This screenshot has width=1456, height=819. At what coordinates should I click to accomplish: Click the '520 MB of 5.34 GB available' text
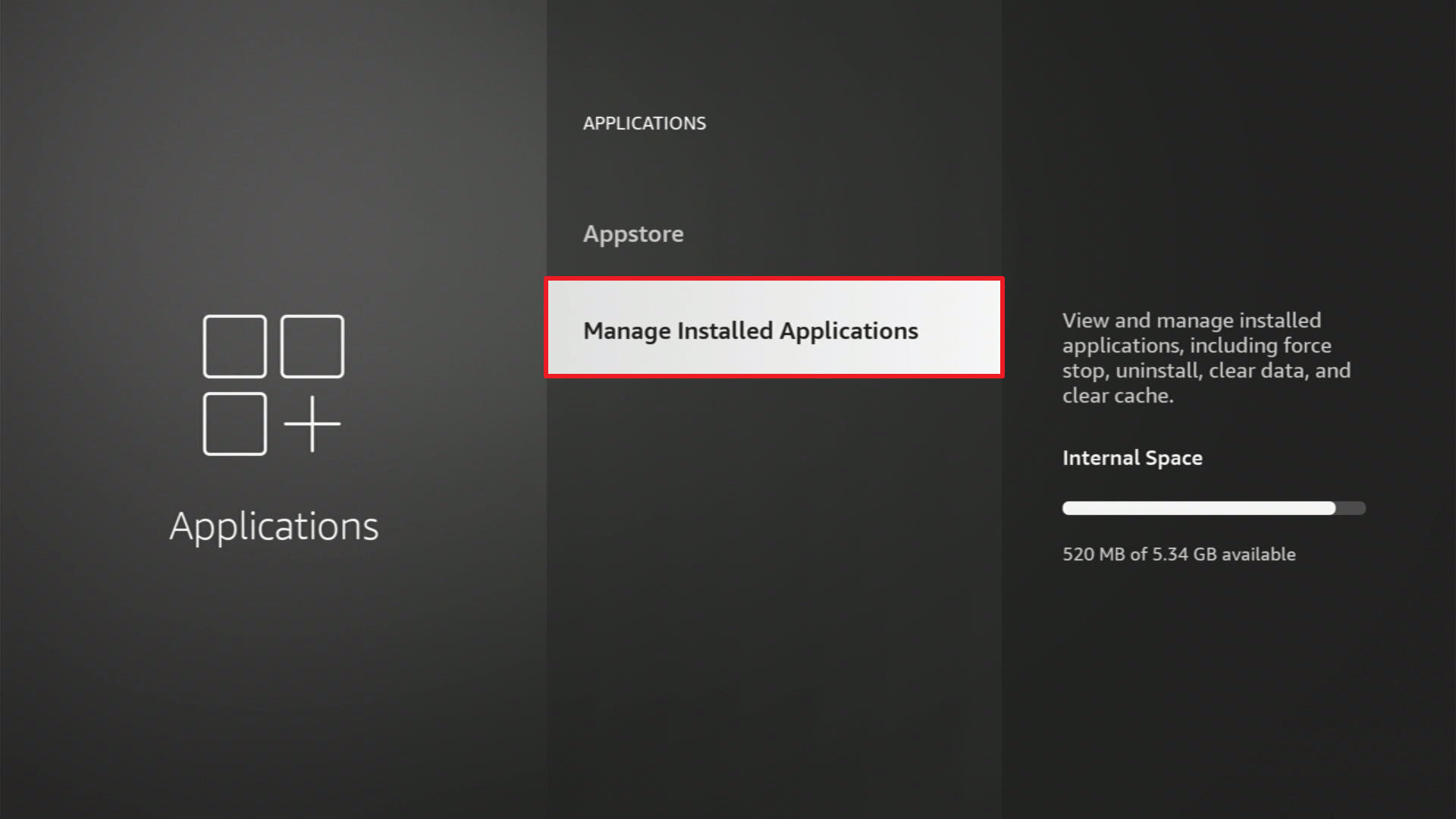1178,554
